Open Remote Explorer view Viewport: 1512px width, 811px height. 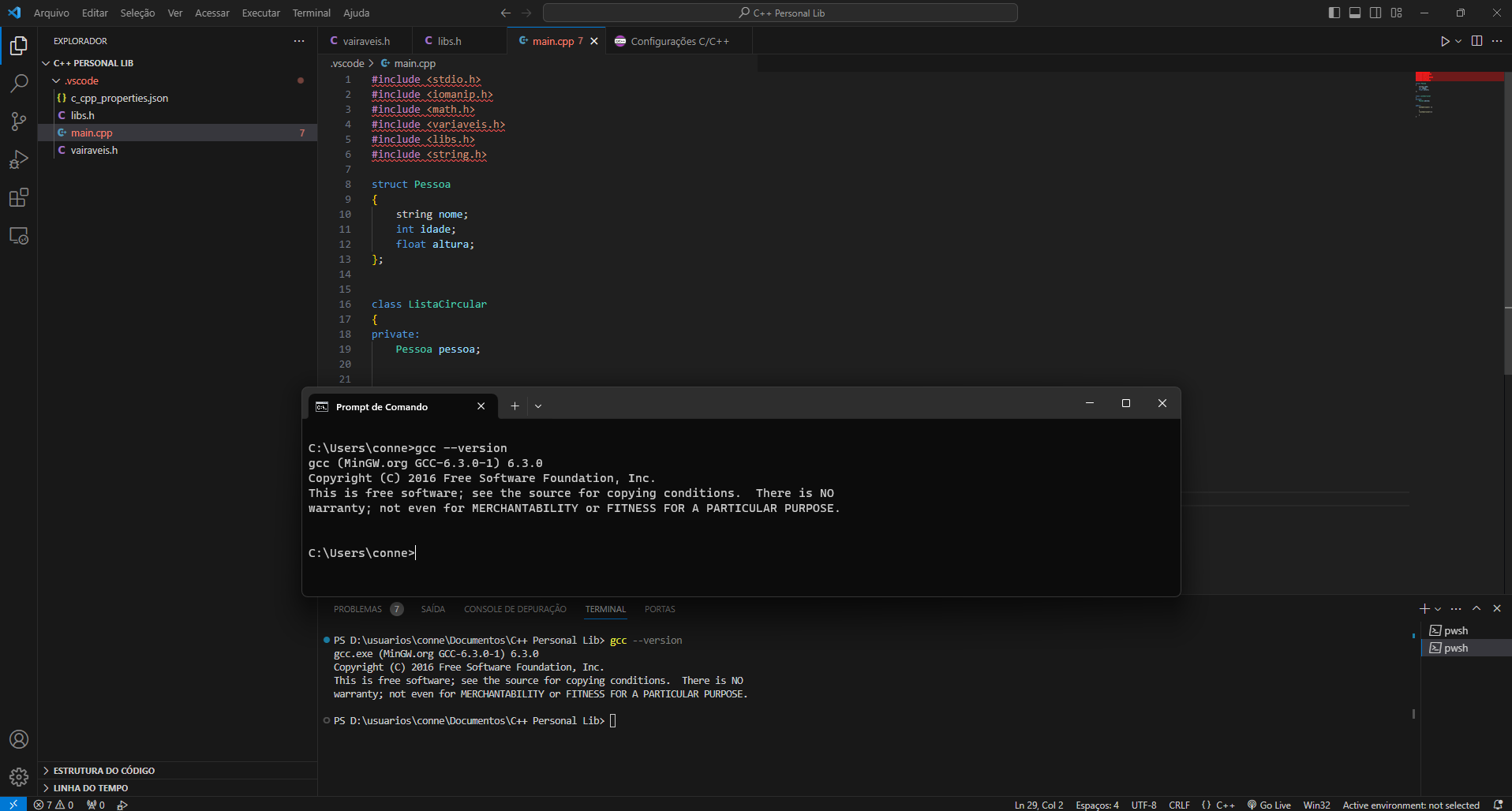tap(19, 236)
